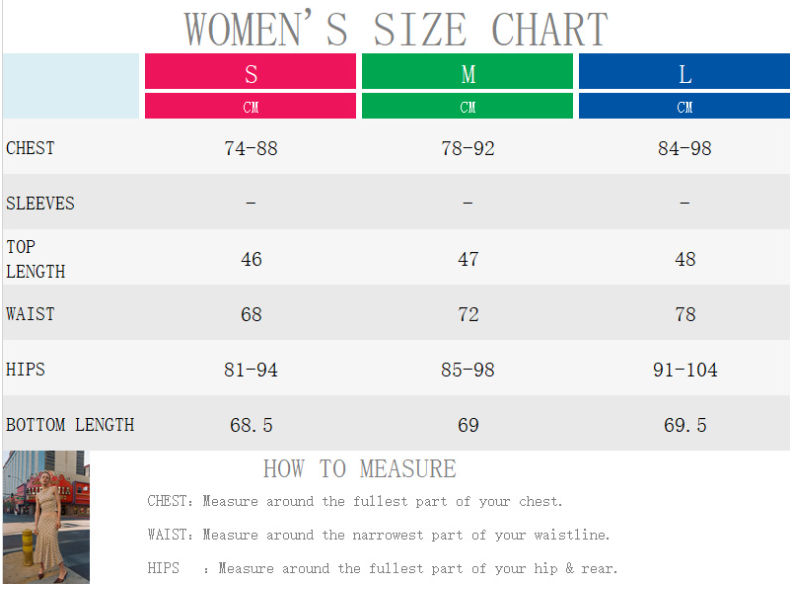
Task: Click the TOP LENGTH row label
Action: [x=36, y=259]
